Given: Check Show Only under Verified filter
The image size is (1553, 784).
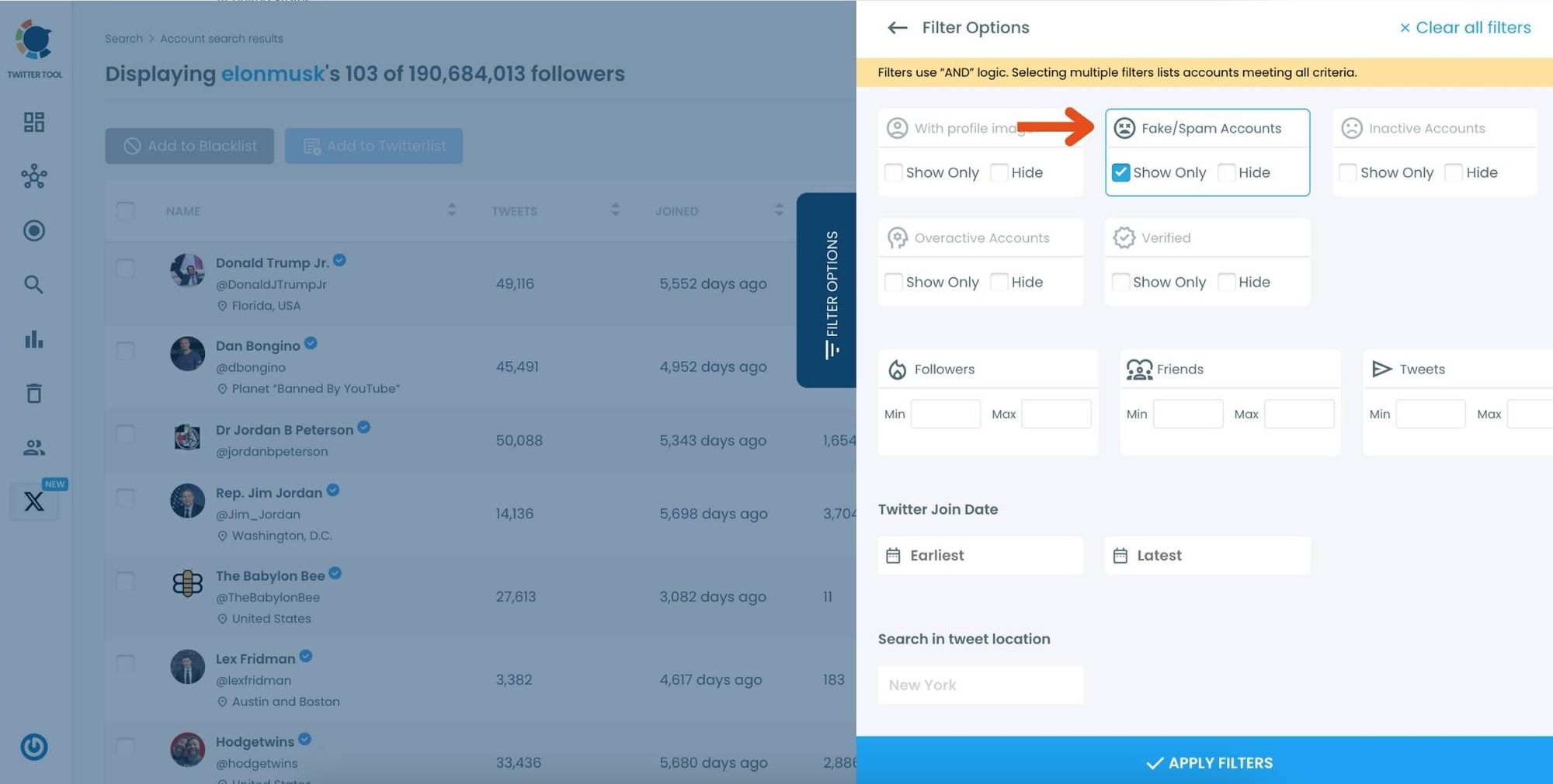Looking at the screenshot, I should pos(1120,282).
